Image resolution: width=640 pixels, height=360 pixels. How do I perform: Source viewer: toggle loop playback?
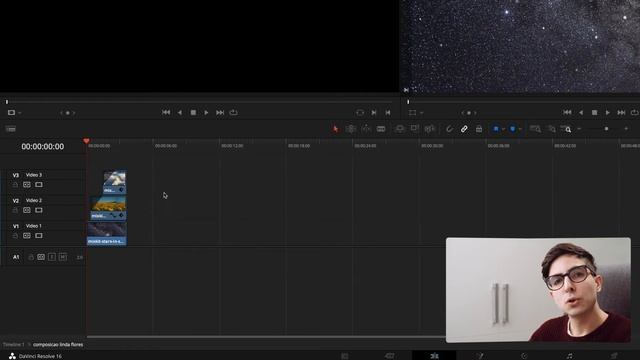pyautogui.click(x=233, y=112)
